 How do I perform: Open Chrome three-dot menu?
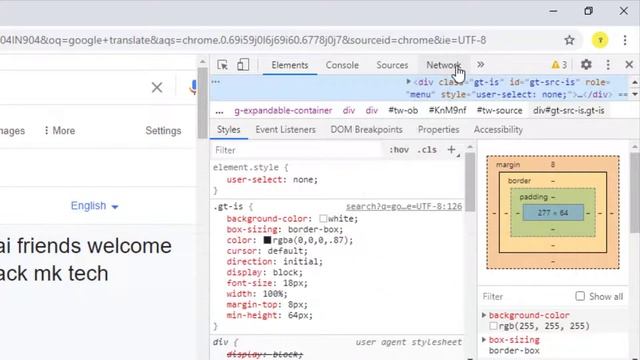[625, 40]
